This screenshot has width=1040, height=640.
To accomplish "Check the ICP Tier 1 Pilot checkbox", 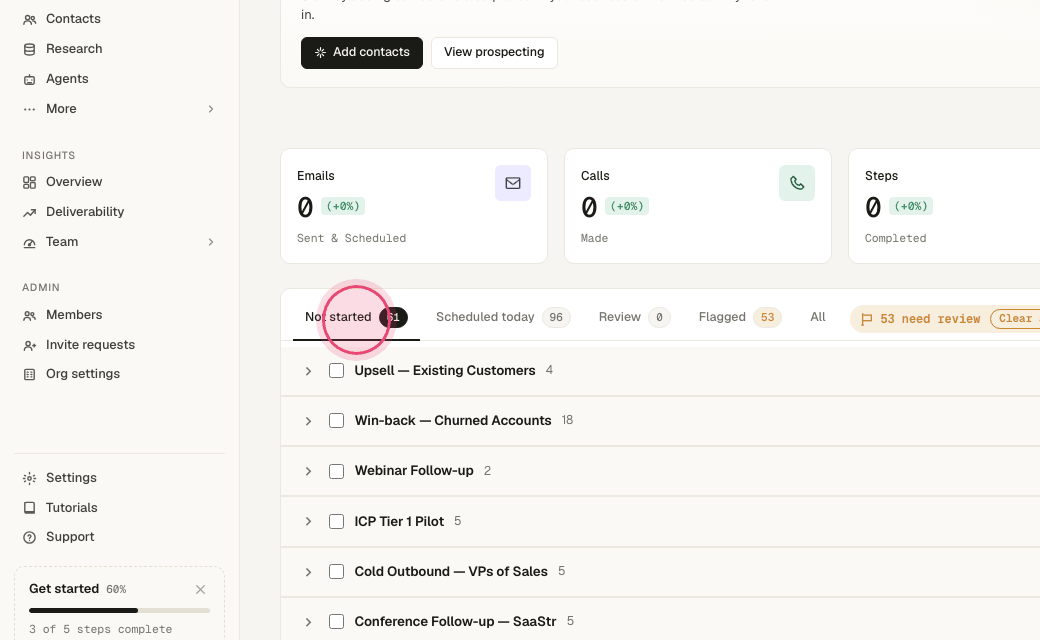I will point(336,521).
